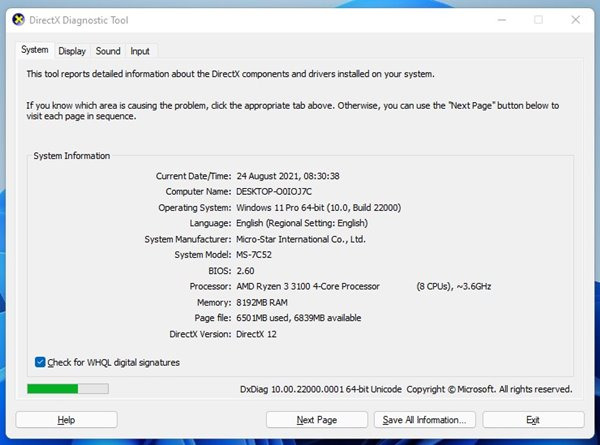Minimize the DirectX Diagnostic Tool window
The image size is (600, 445).
click(x=502, y=20)
